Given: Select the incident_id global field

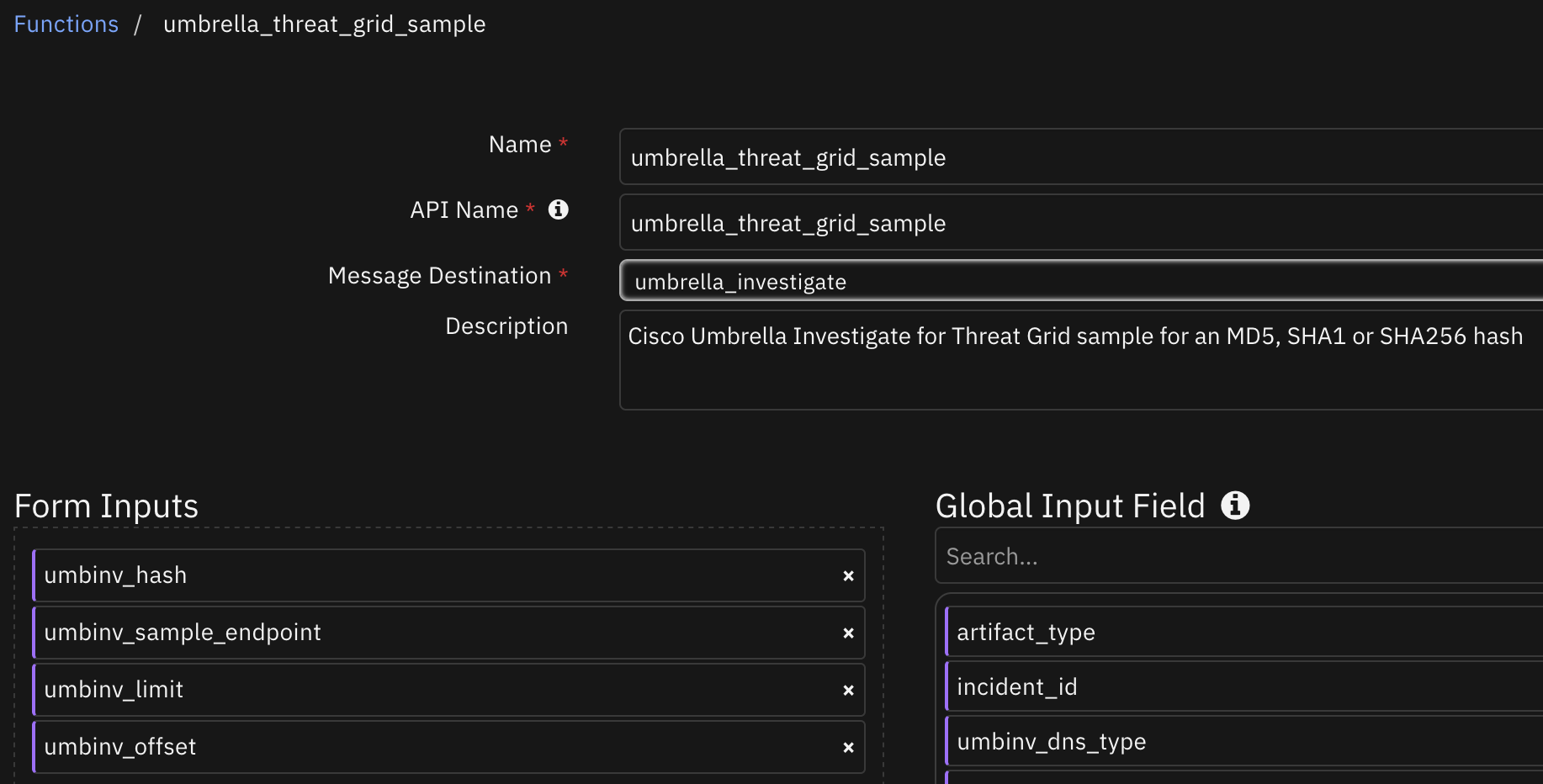Looking at the screenshot, I should (1244, 686).
